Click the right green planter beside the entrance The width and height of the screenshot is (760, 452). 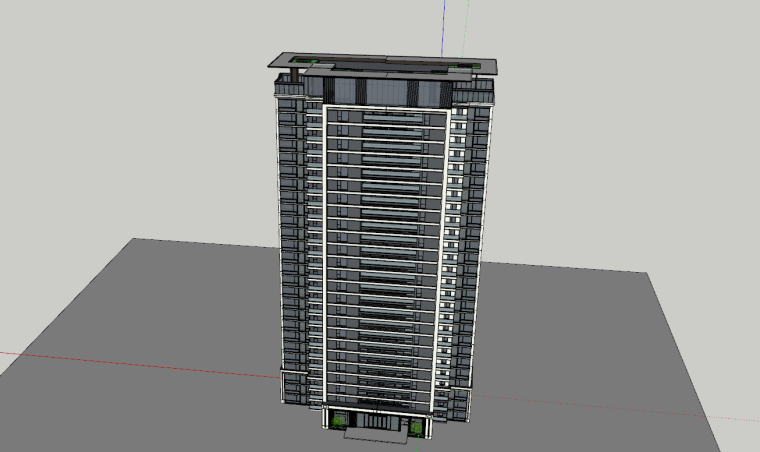point(415,427)
